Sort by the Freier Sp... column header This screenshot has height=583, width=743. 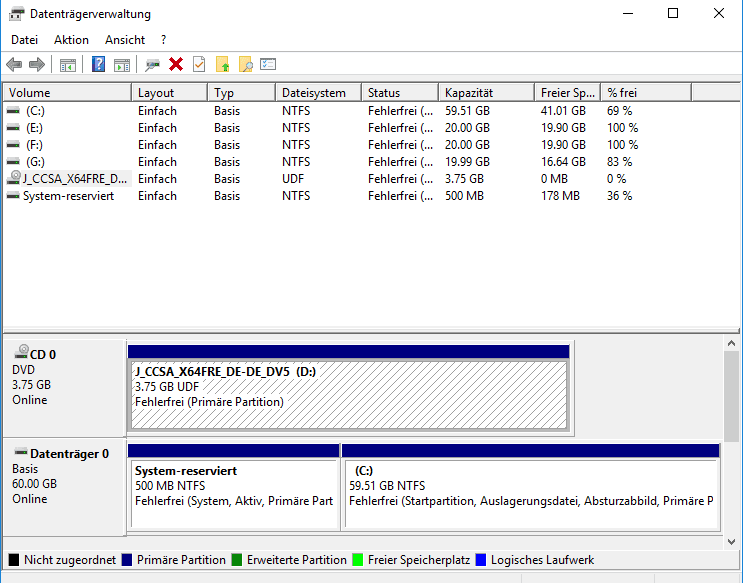[x=568, y=93]
